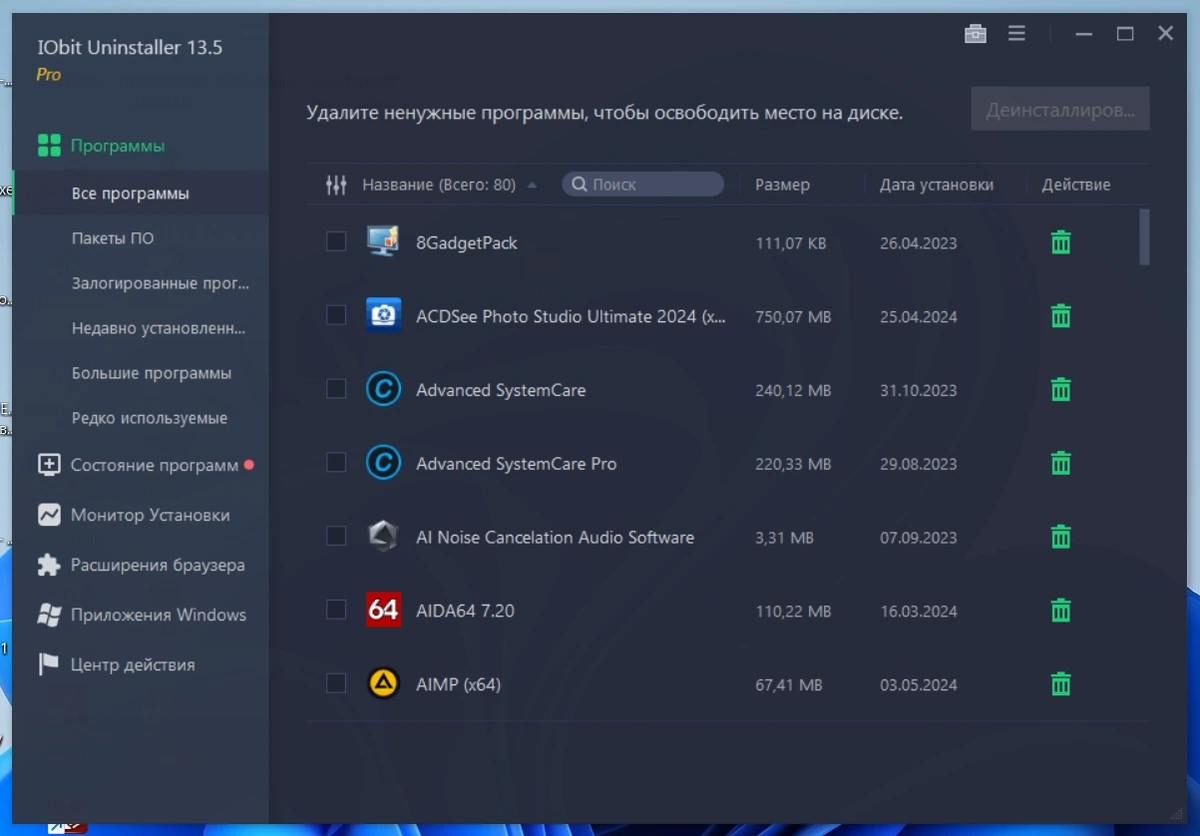The width and height of the screenshot is (1200, 836).
Task: Click the sort arrow next to Название
Action: tap(531, 185)
